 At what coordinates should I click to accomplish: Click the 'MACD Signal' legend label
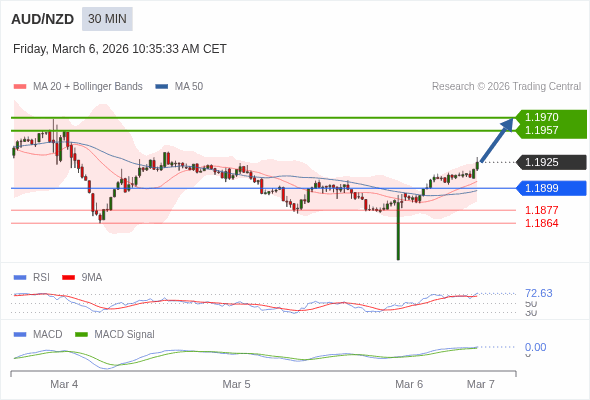click(125, 335)
